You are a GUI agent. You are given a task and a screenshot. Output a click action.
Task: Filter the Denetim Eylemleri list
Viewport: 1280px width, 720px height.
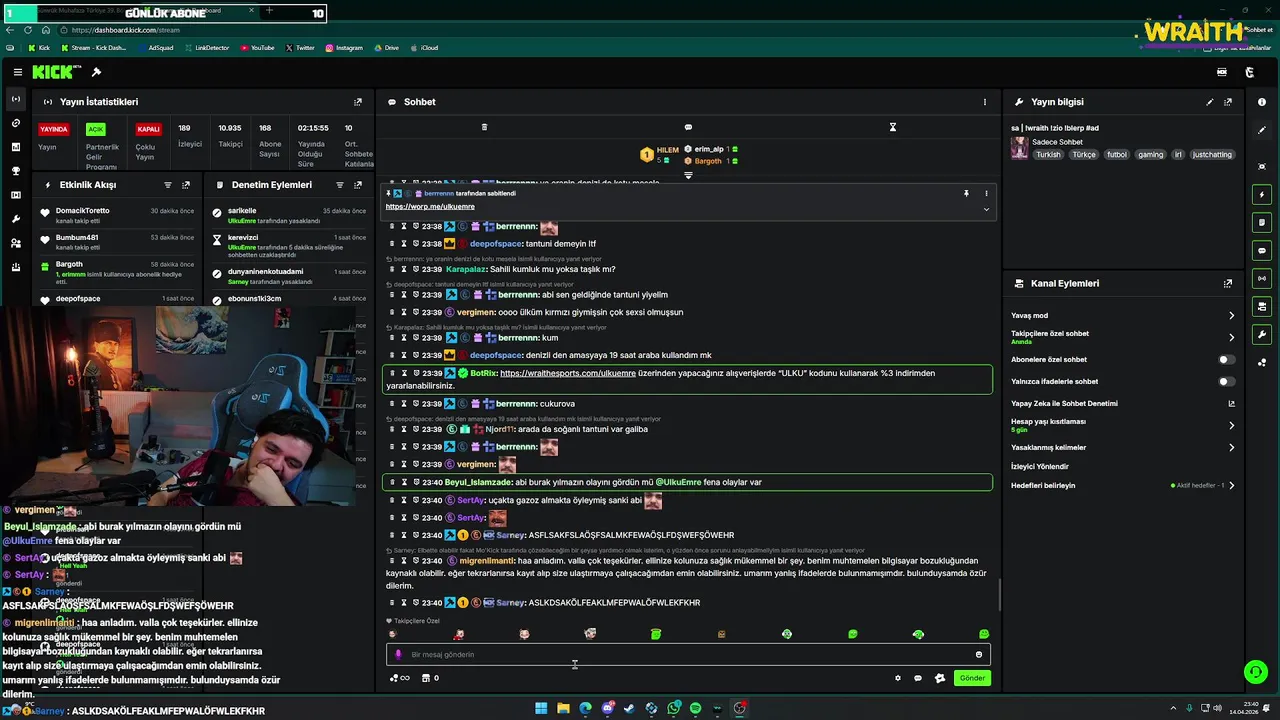click(x=340, y=185)
